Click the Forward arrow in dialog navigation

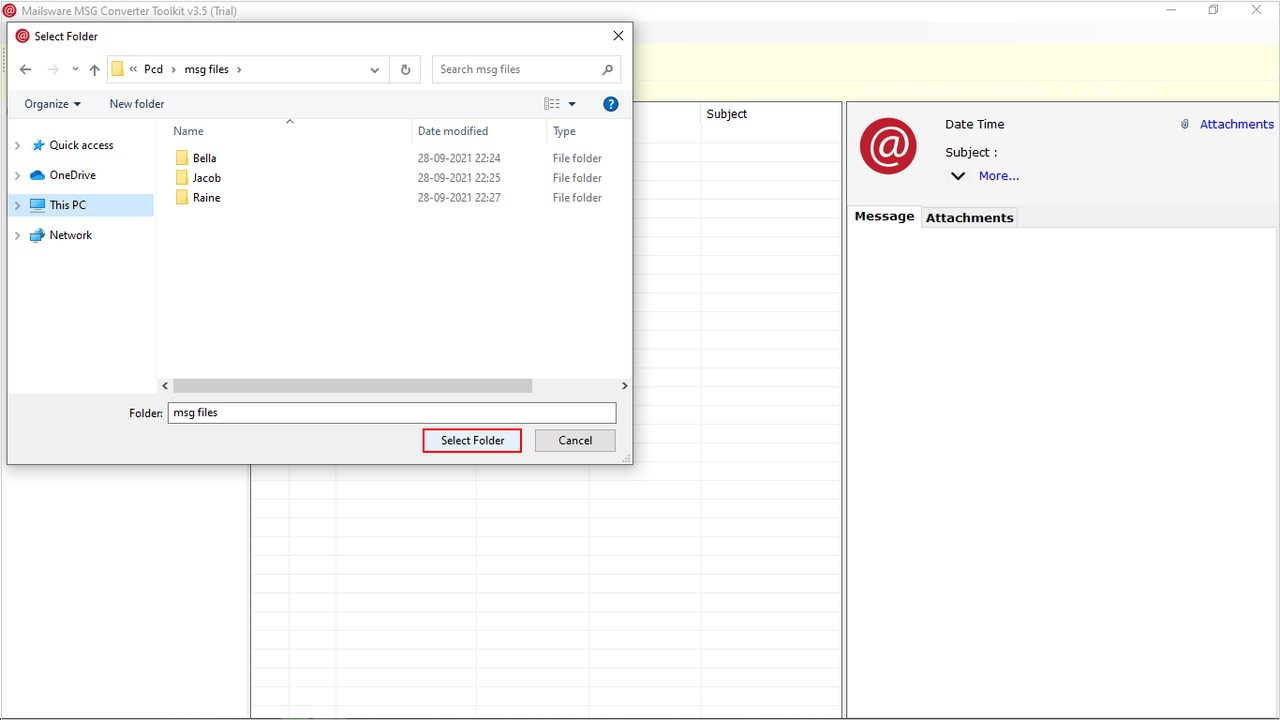[x=54, y=70]
